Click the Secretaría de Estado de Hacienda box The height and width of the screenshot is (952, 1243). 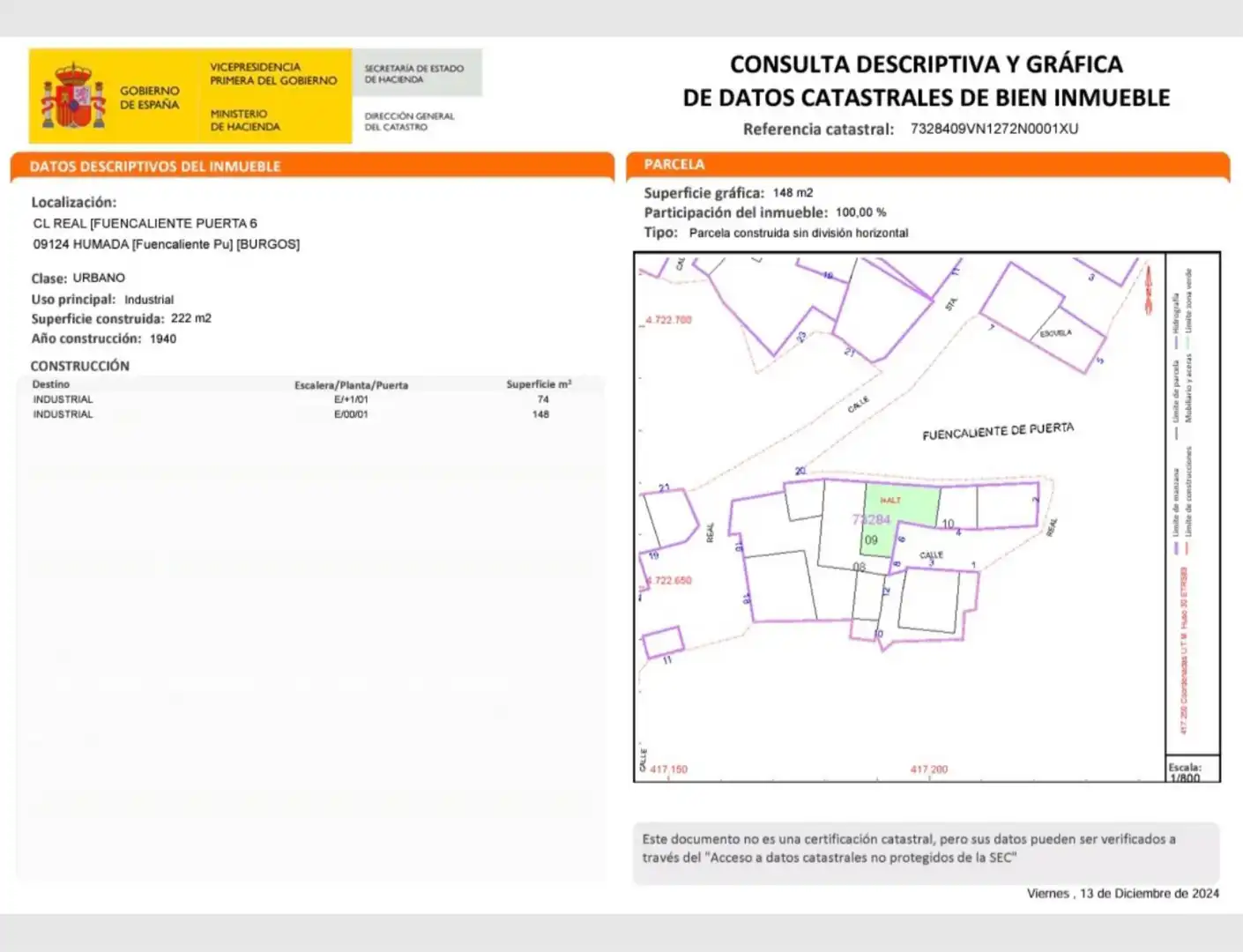point(417,73)
